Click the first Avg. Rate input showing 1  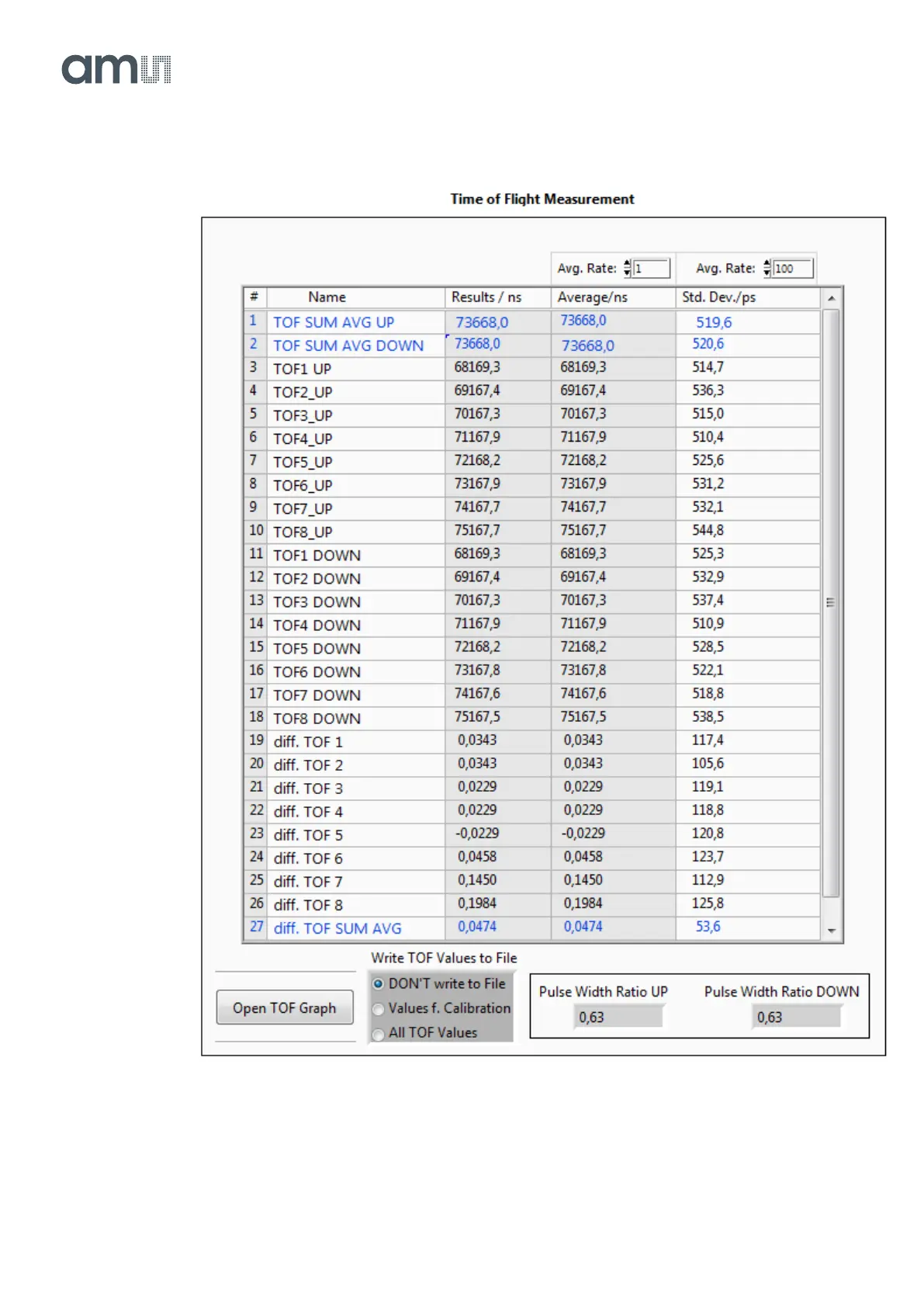click(651, 269)
